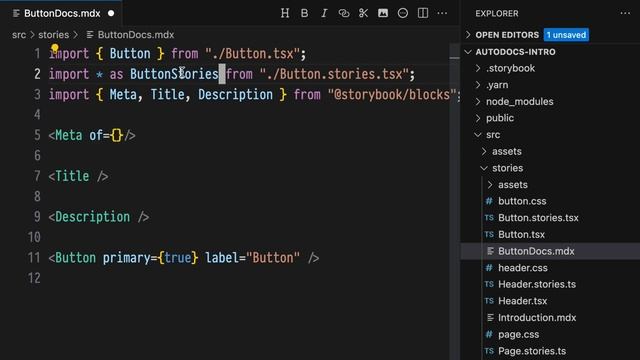Click the "./Button.tsx" import path
The width and height of the screenshot is (640, 360).
tap(252, 53)
